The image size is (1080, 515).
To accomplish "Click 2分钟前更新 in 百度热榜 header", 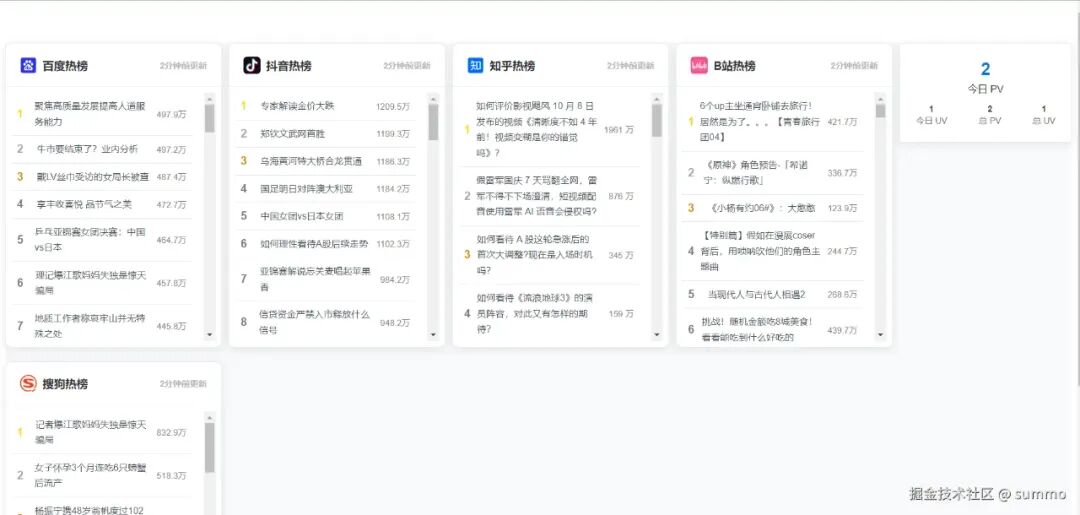I will click(183, 66).
